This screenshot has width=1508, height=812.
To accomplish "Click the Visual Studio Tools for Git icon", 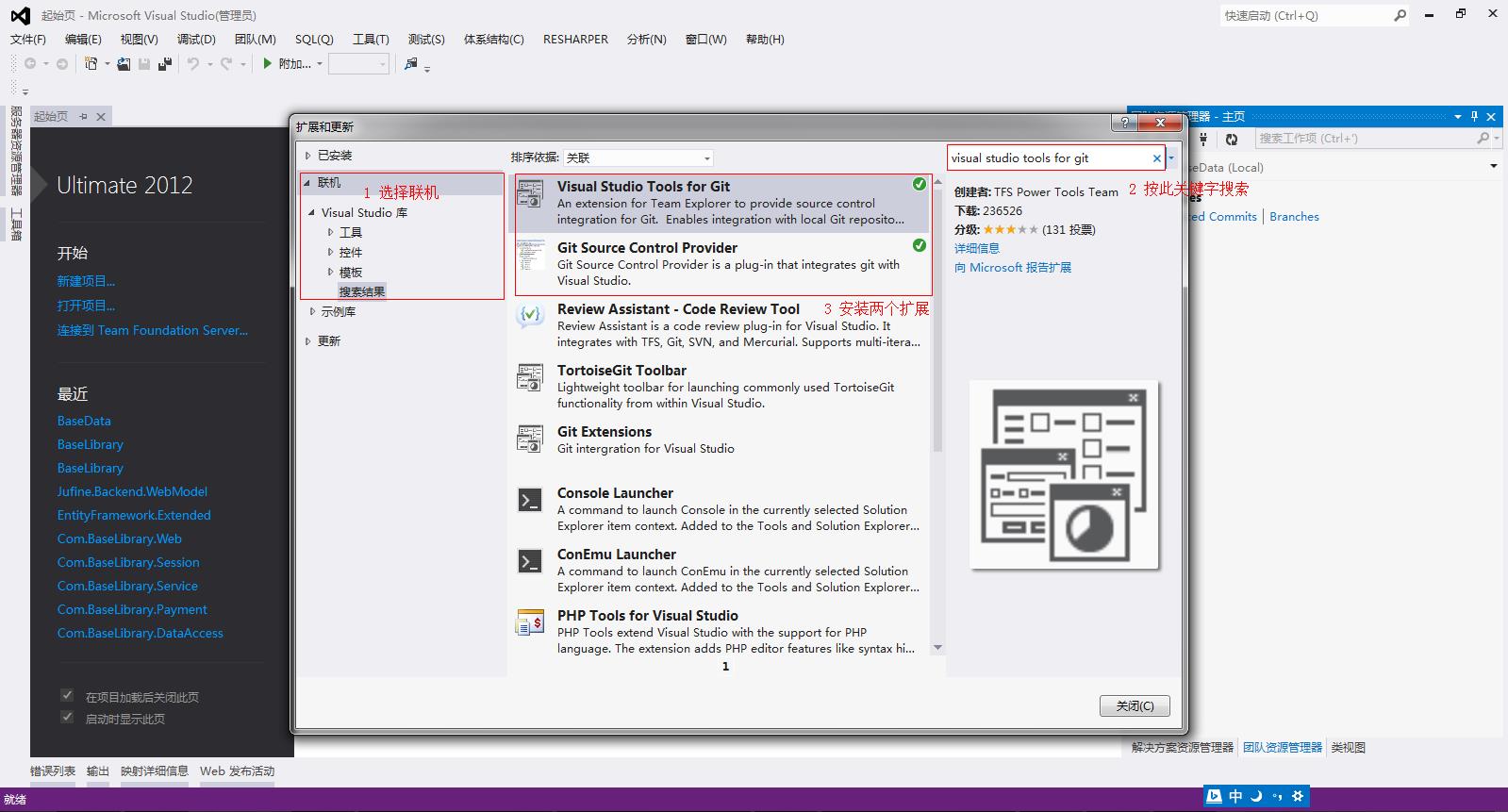I will click(530, 193).
